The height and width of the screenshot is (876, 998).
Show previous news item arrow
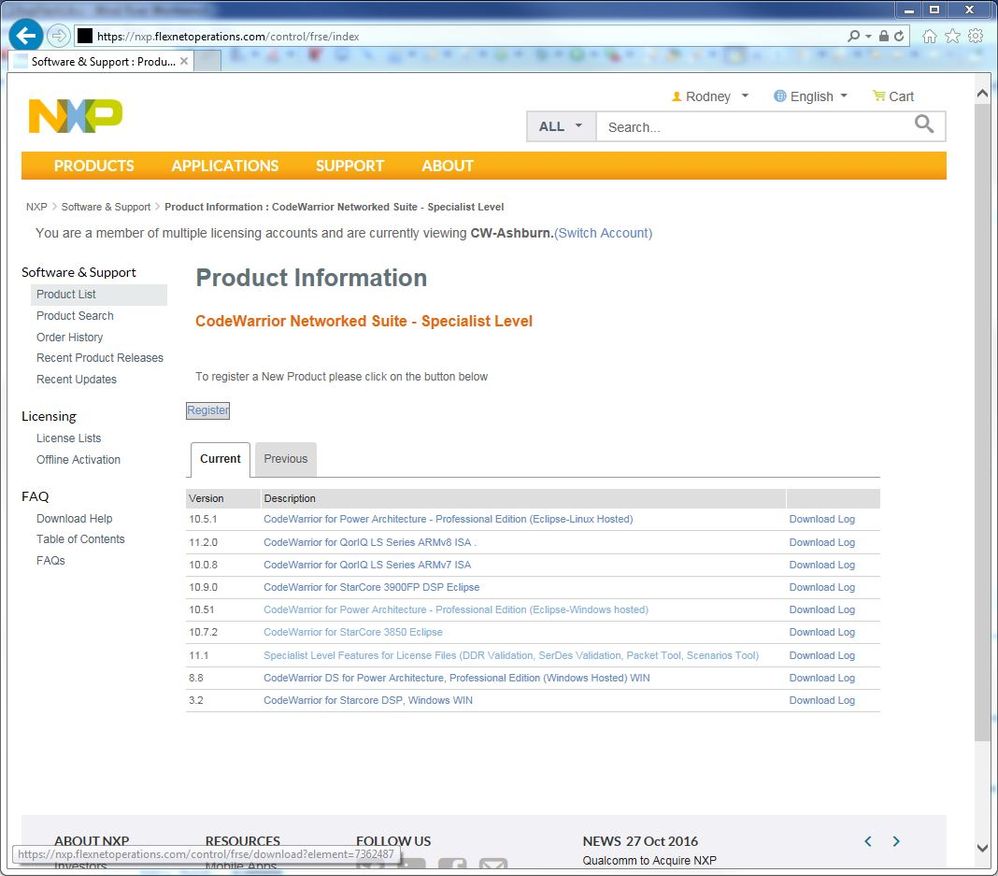(x=868, y=842)
